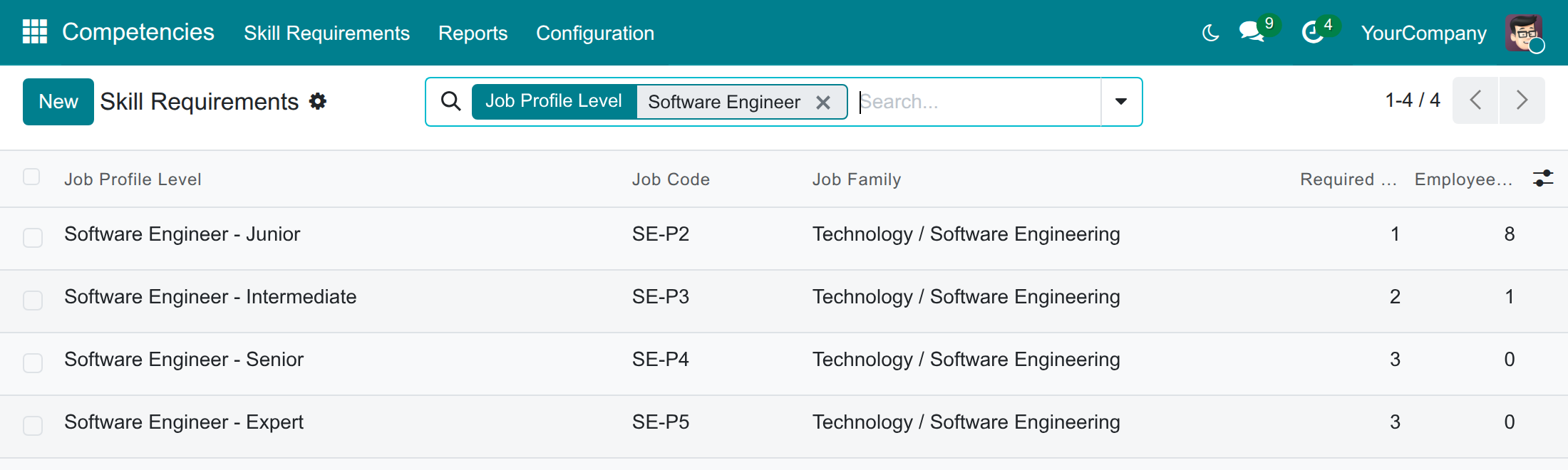Click the YourCompany company switcher
The image size is (1568, 470).
tap(1423, 33)
